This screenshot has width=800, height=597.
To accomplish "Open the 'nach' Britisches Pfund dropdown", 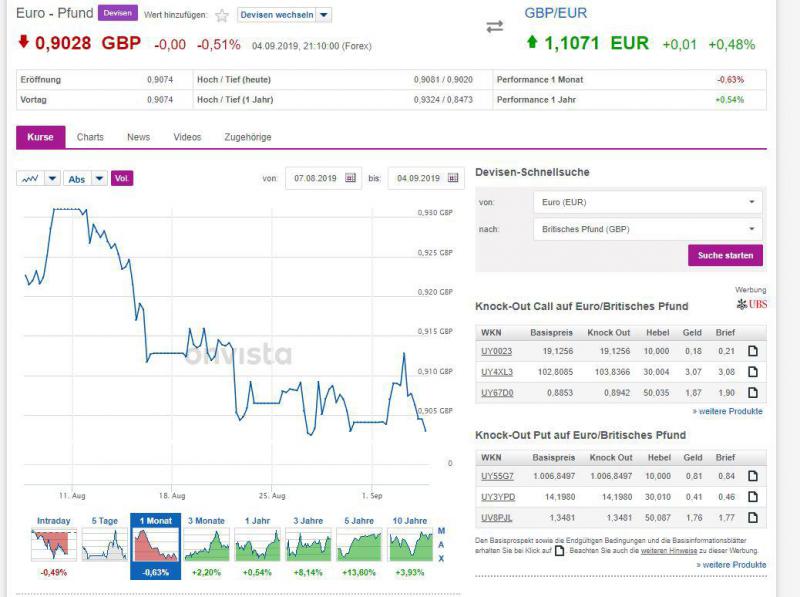I will [647, 229].
